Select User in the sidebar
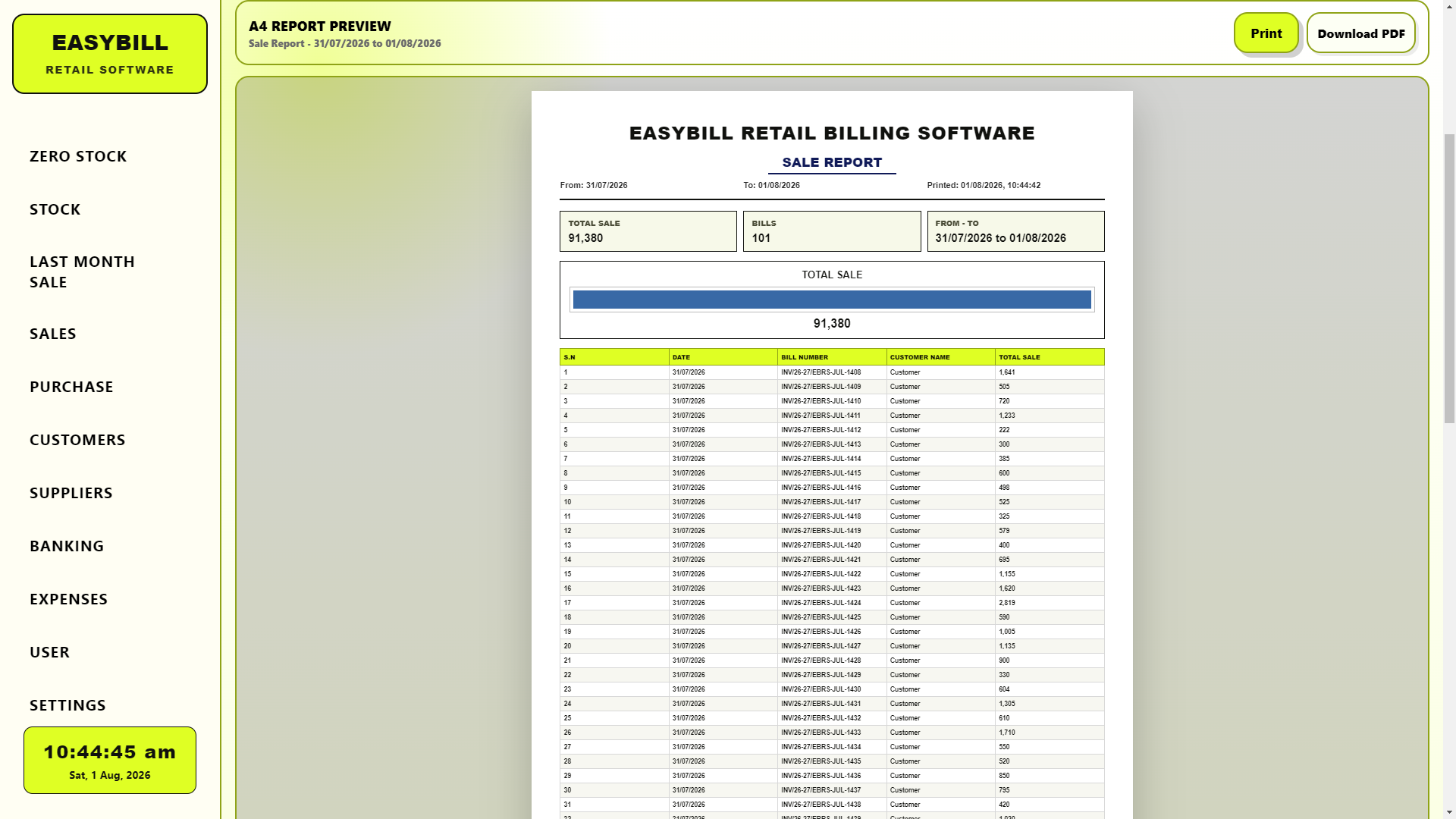The image size is (1456, 819). [x=49, y=652]
